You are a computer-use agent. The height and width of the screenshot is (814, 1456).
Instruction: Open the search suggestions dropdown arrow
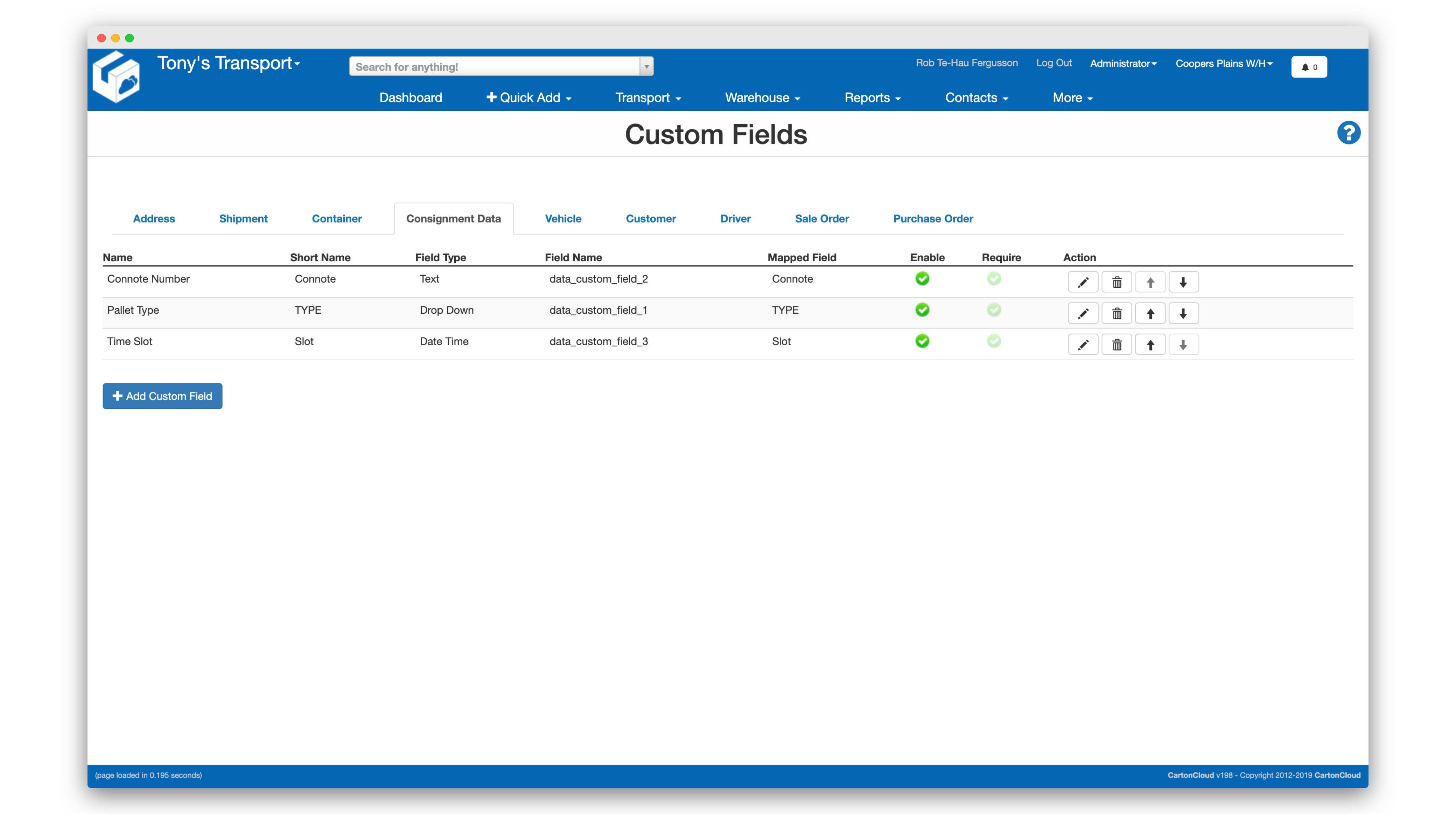coord(645,66)
